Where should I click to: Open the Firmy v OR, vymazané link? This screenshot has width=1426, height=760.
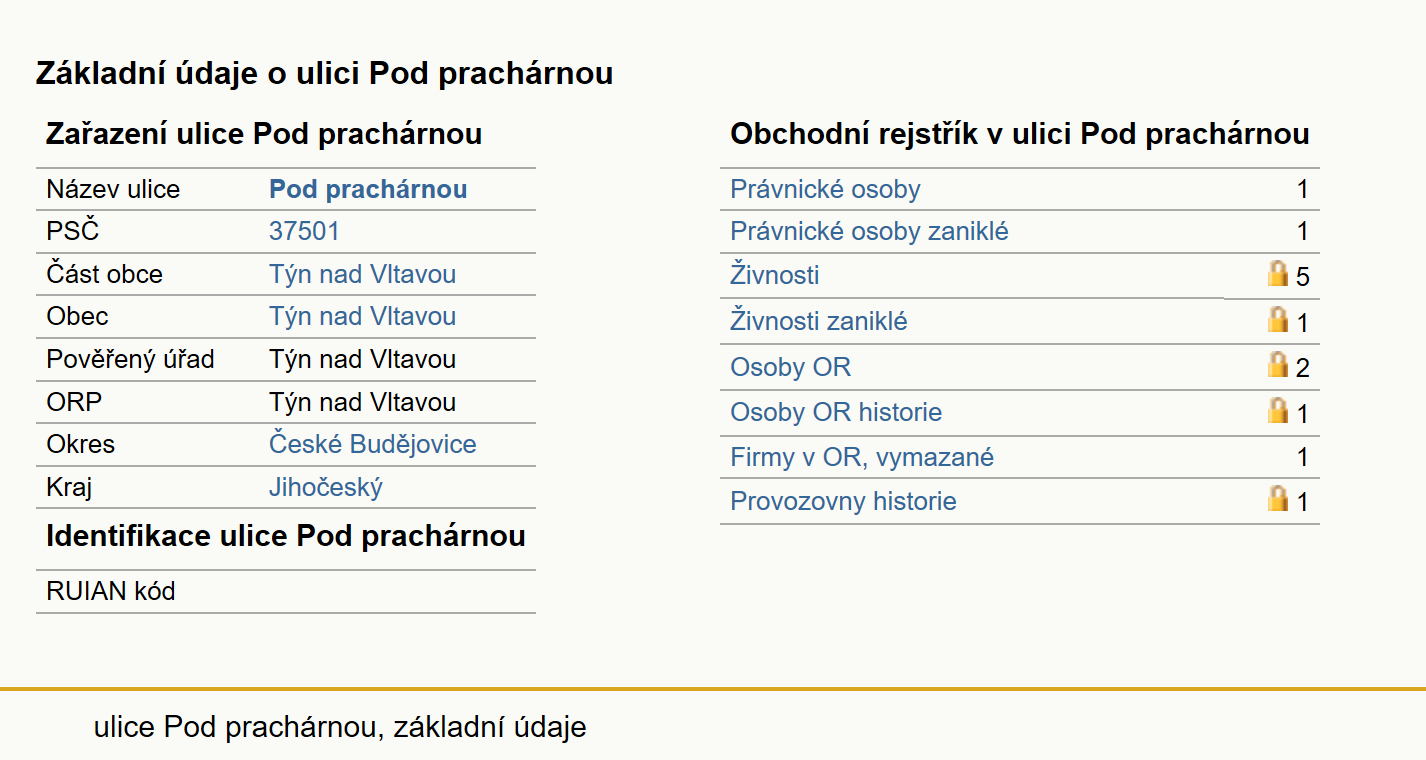click(862, 458)
